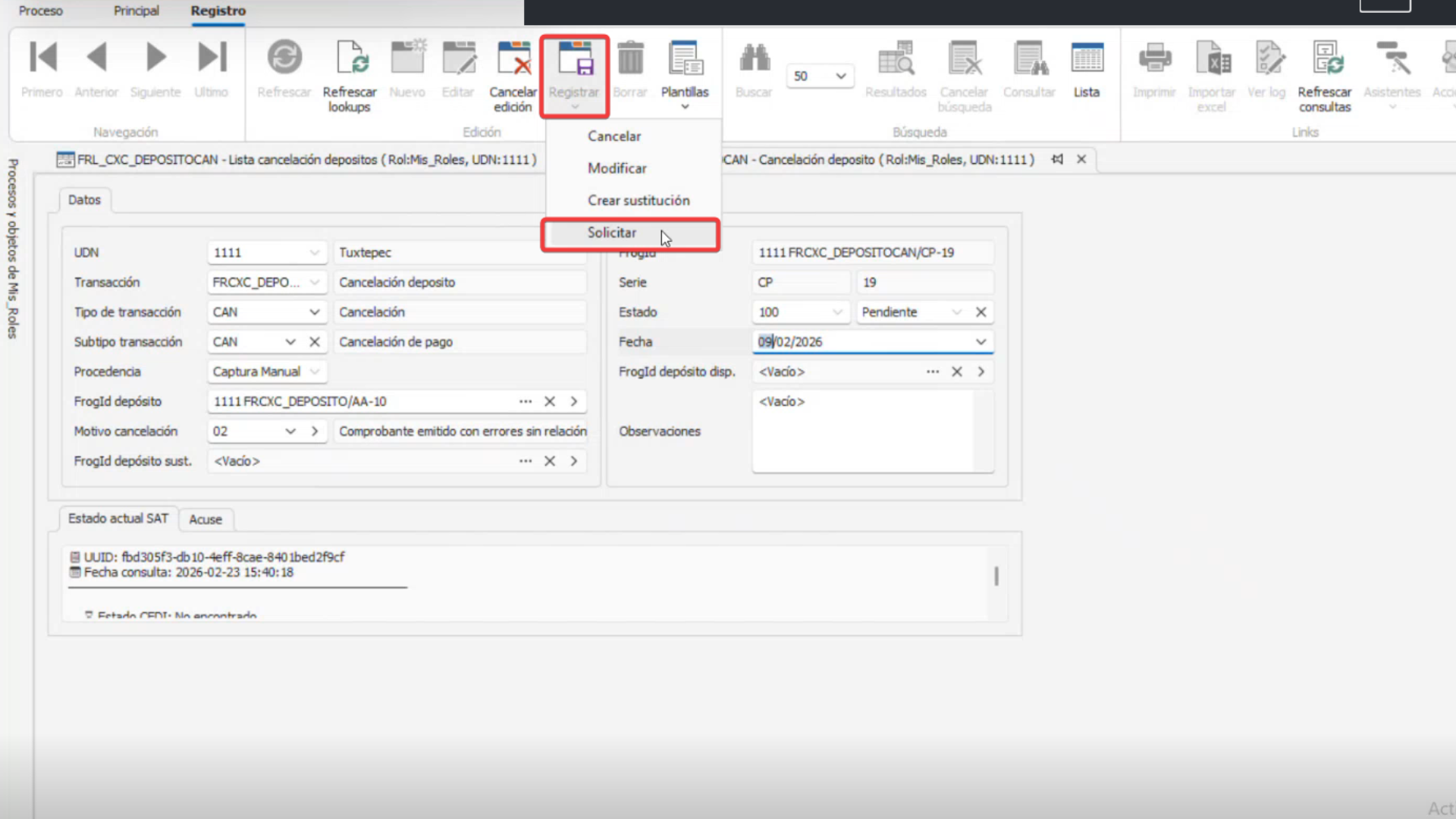Pin the Cancelación deposito tab
1456x819 pixels.
(1057, 159)
